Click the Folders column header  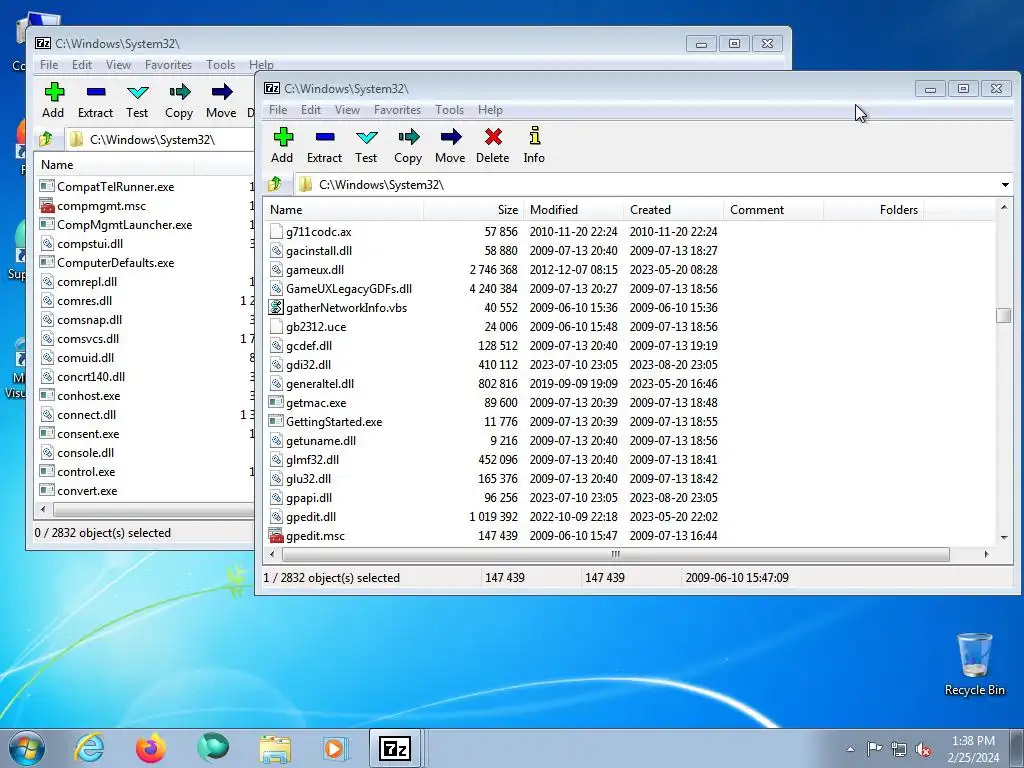pyautogui.click(x=873, y=210)
